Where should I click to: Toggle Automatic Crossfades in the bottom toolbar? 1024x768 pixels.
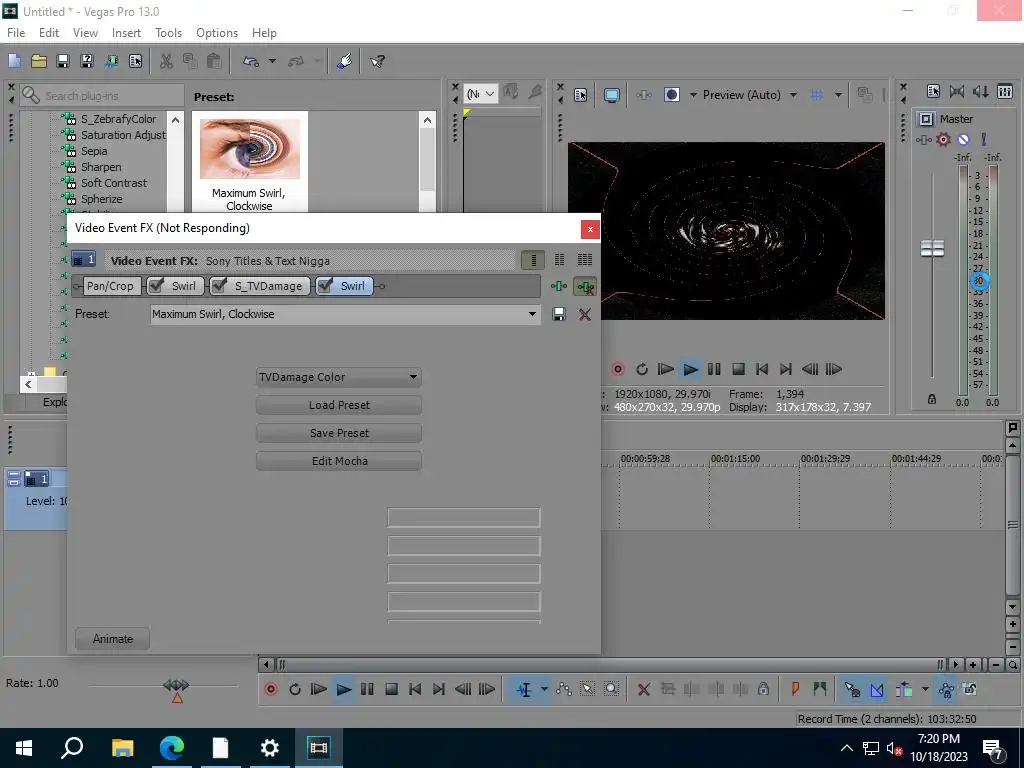click(x=877, y=689)
